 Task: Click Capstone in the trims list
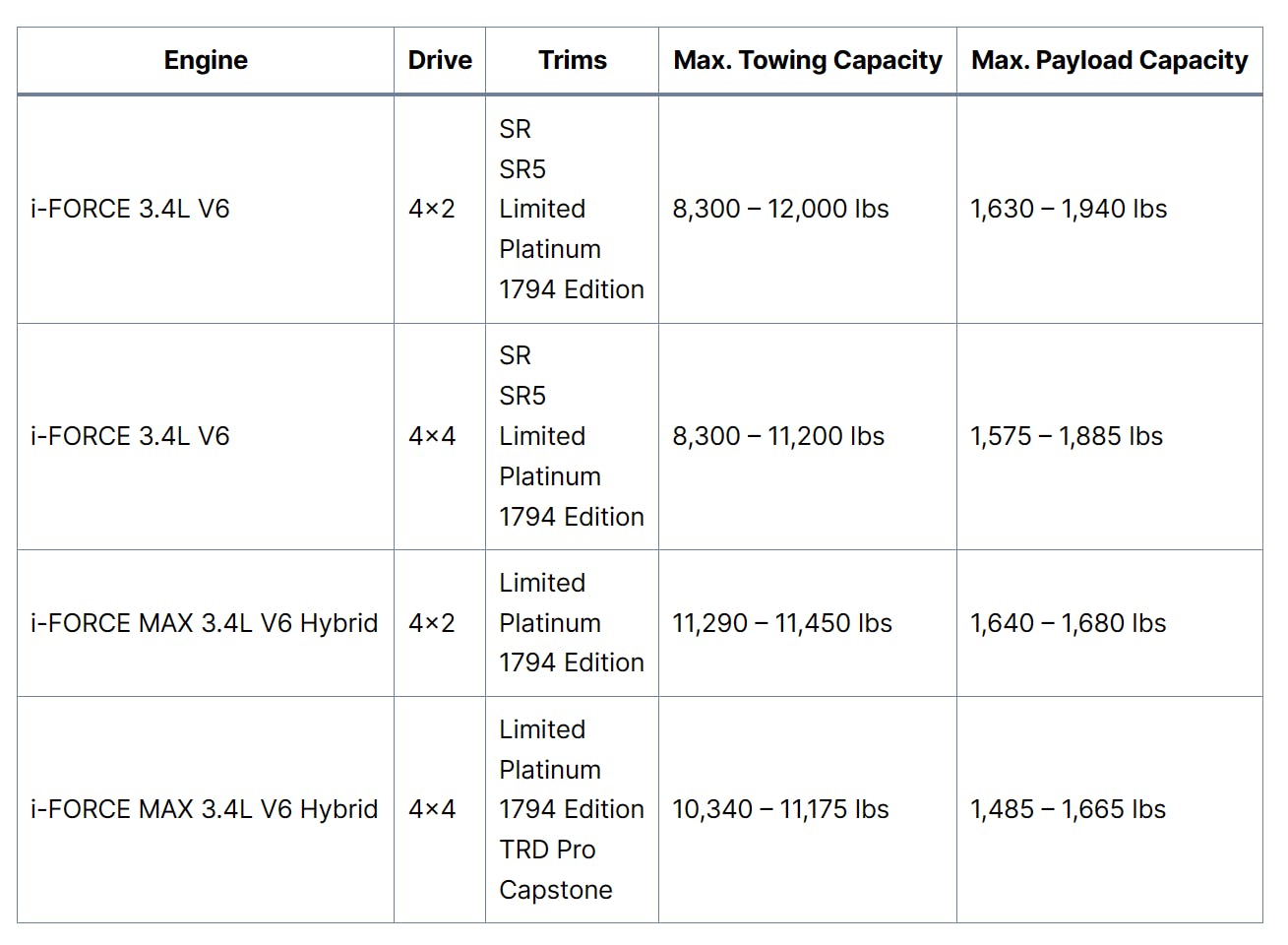tap(556, 890)
